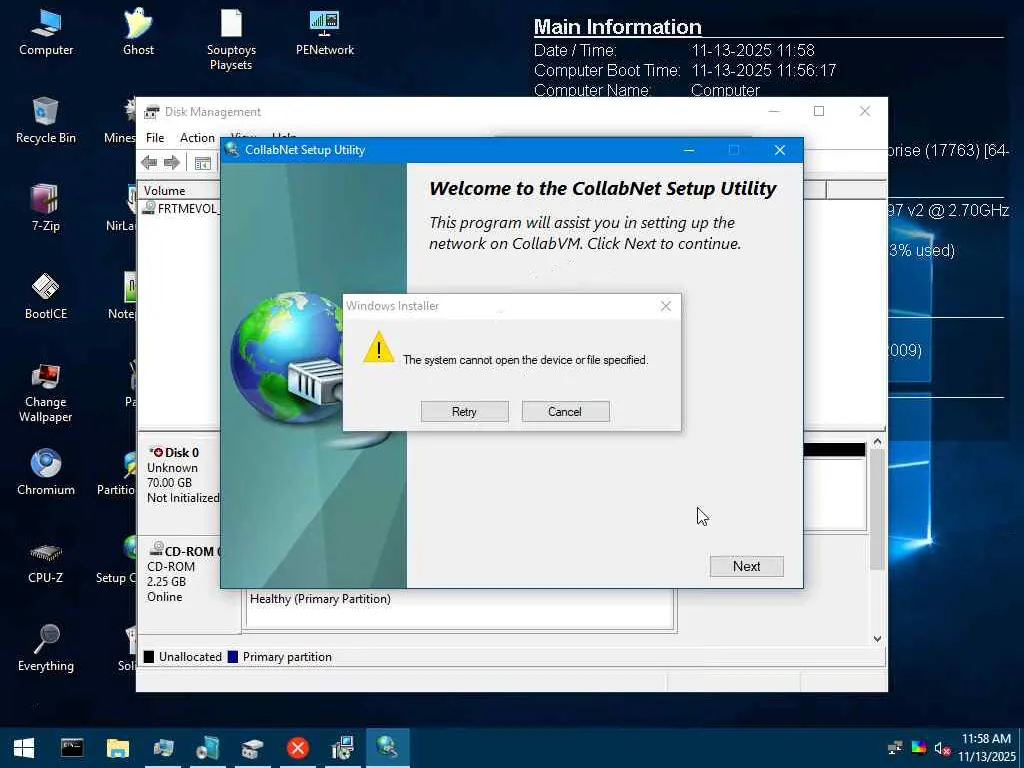
Task: Select the FRTMEVOL volume row
Action: (x=182, y=208)
